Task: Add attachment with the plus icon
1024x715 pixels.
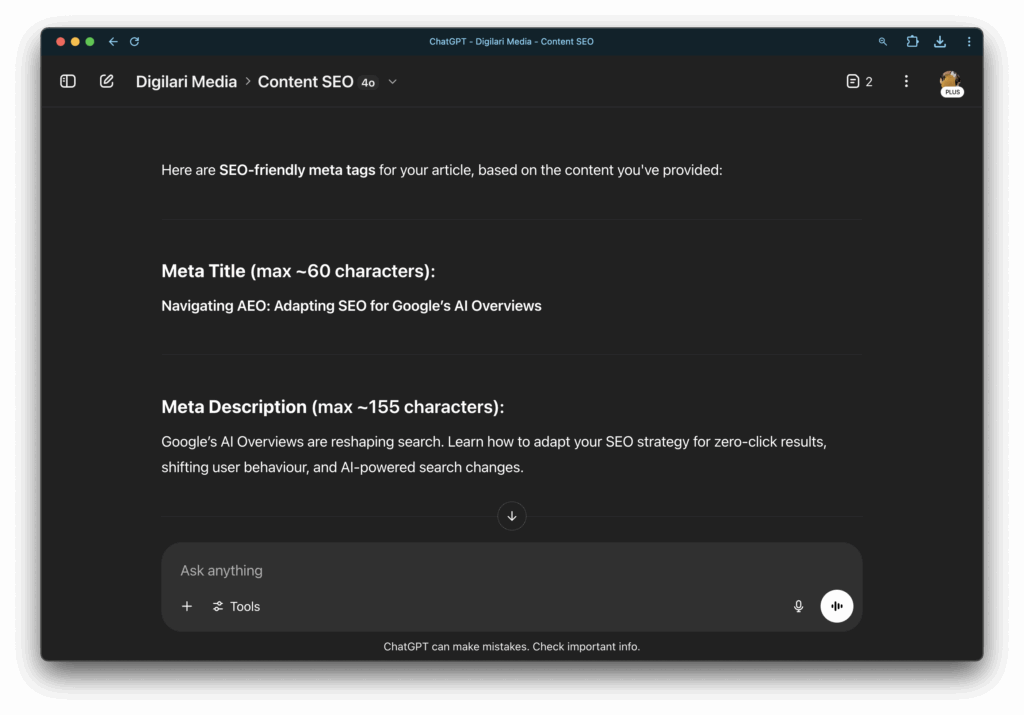Action: 187,606
